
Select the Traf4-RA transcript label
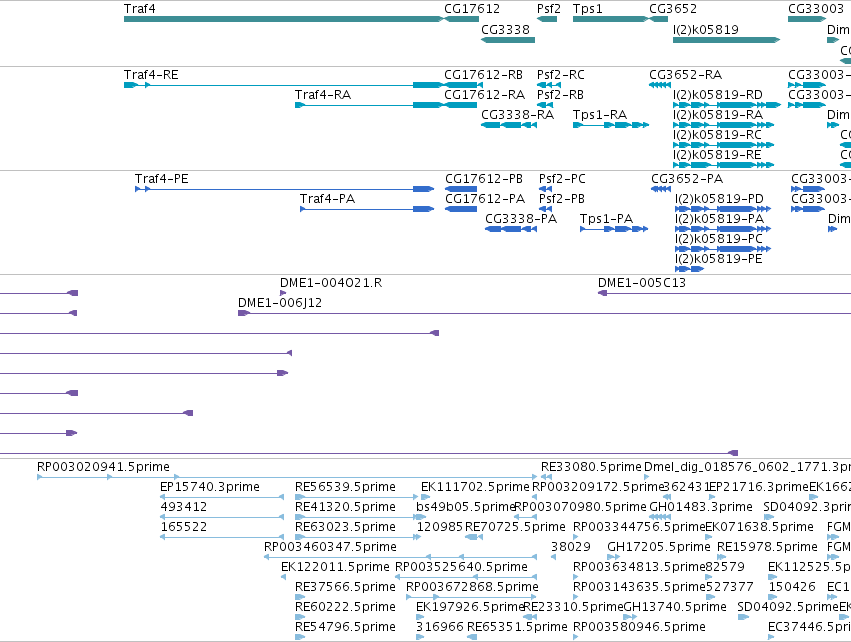tap(323, 94)
